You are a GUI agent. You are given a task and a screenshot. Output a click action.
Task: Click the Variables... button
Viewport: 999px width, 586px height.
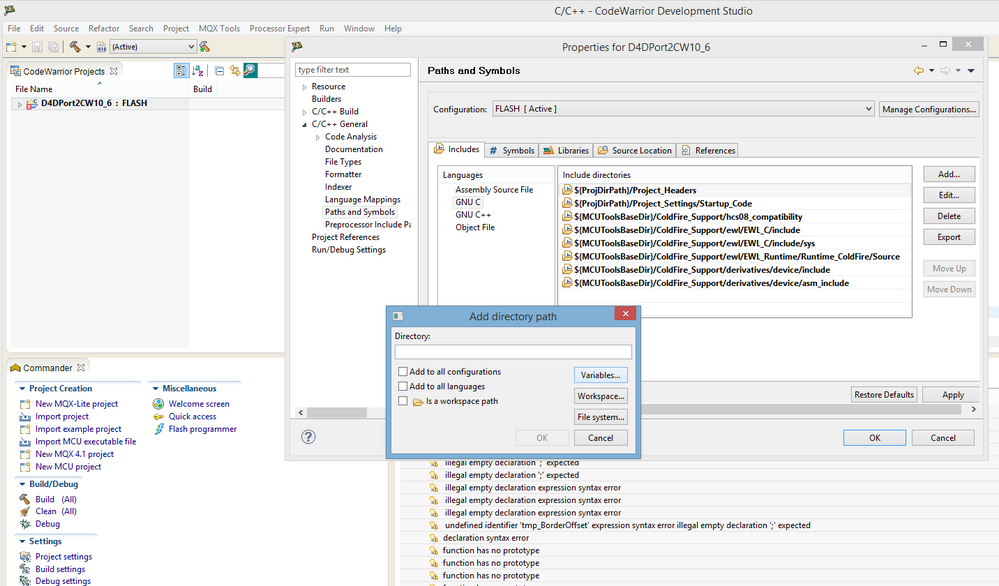pyautogui.click(x=600, y=375)
